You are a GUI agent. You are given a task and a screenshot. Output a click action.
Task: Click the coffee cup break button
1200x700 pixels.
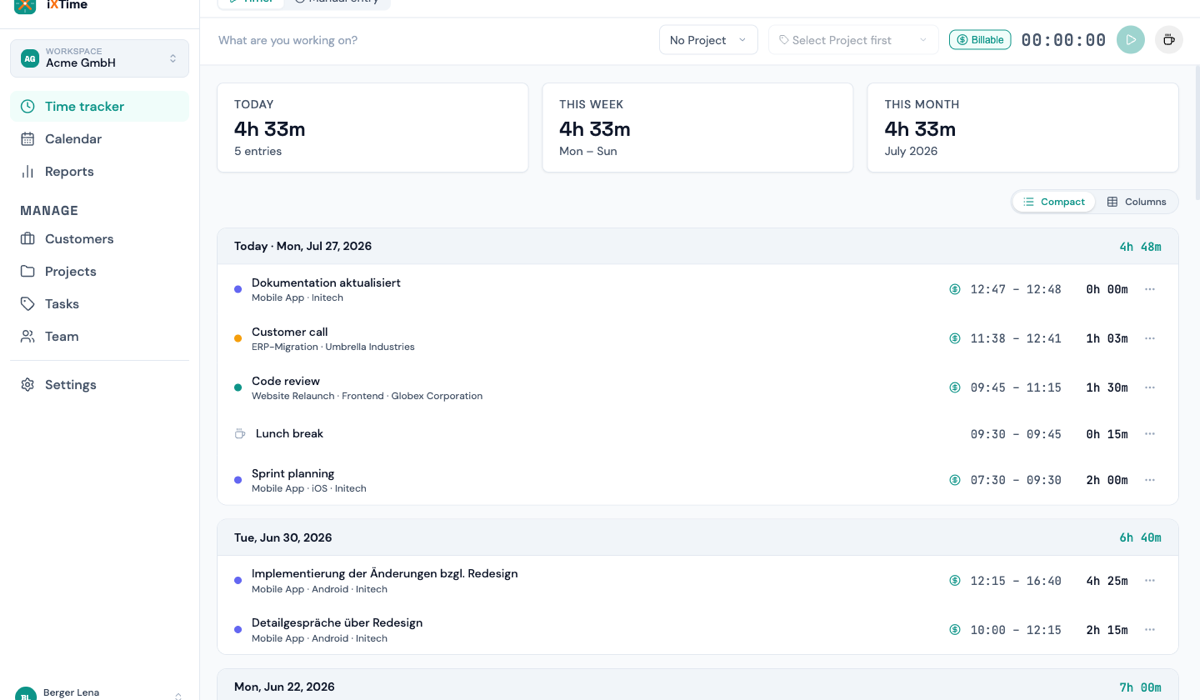[x=1169, y=40]
